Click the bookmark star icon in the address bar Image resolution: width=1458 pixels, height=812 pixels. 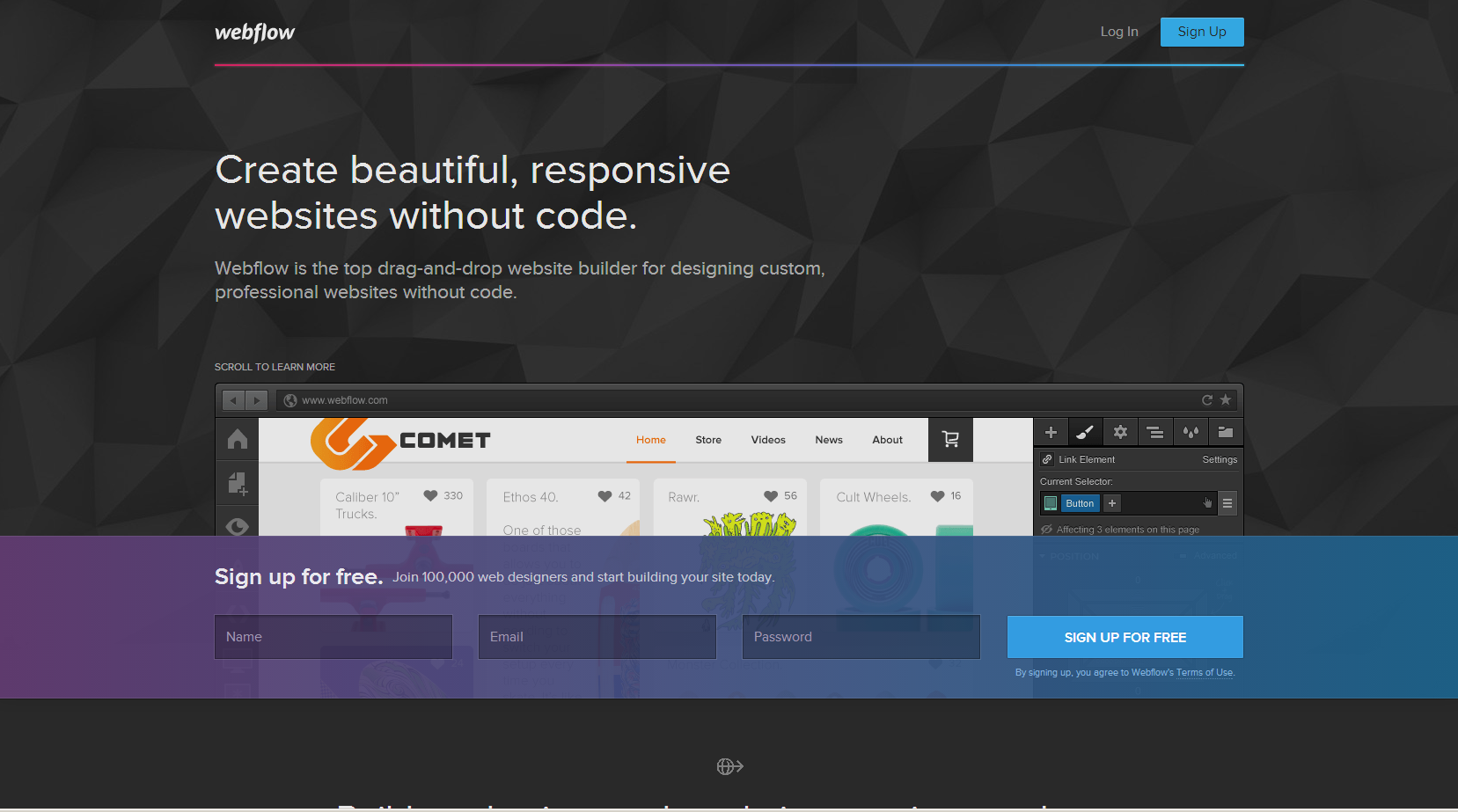[x=1226, y=400]
